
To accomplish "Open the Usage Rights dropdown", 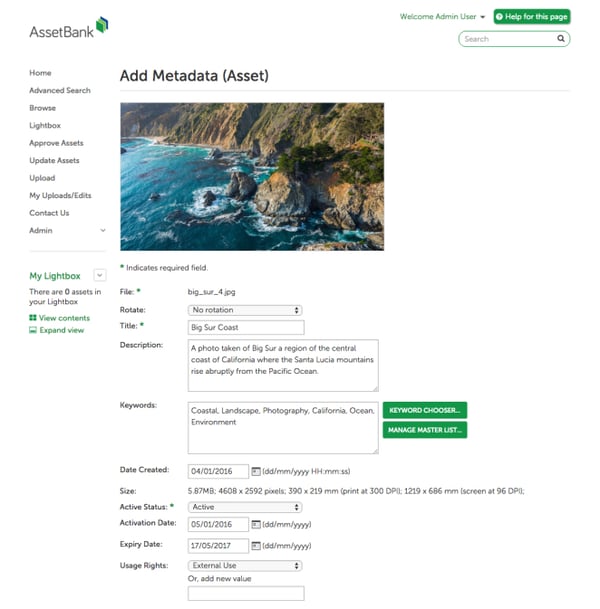I will pos(245,566).
